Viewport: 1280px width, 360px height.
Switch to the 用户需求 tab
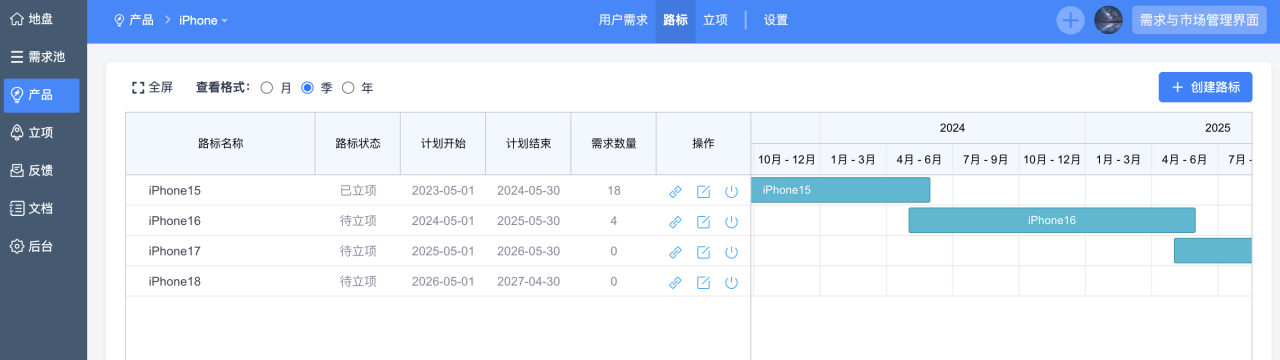pos(623,20)
